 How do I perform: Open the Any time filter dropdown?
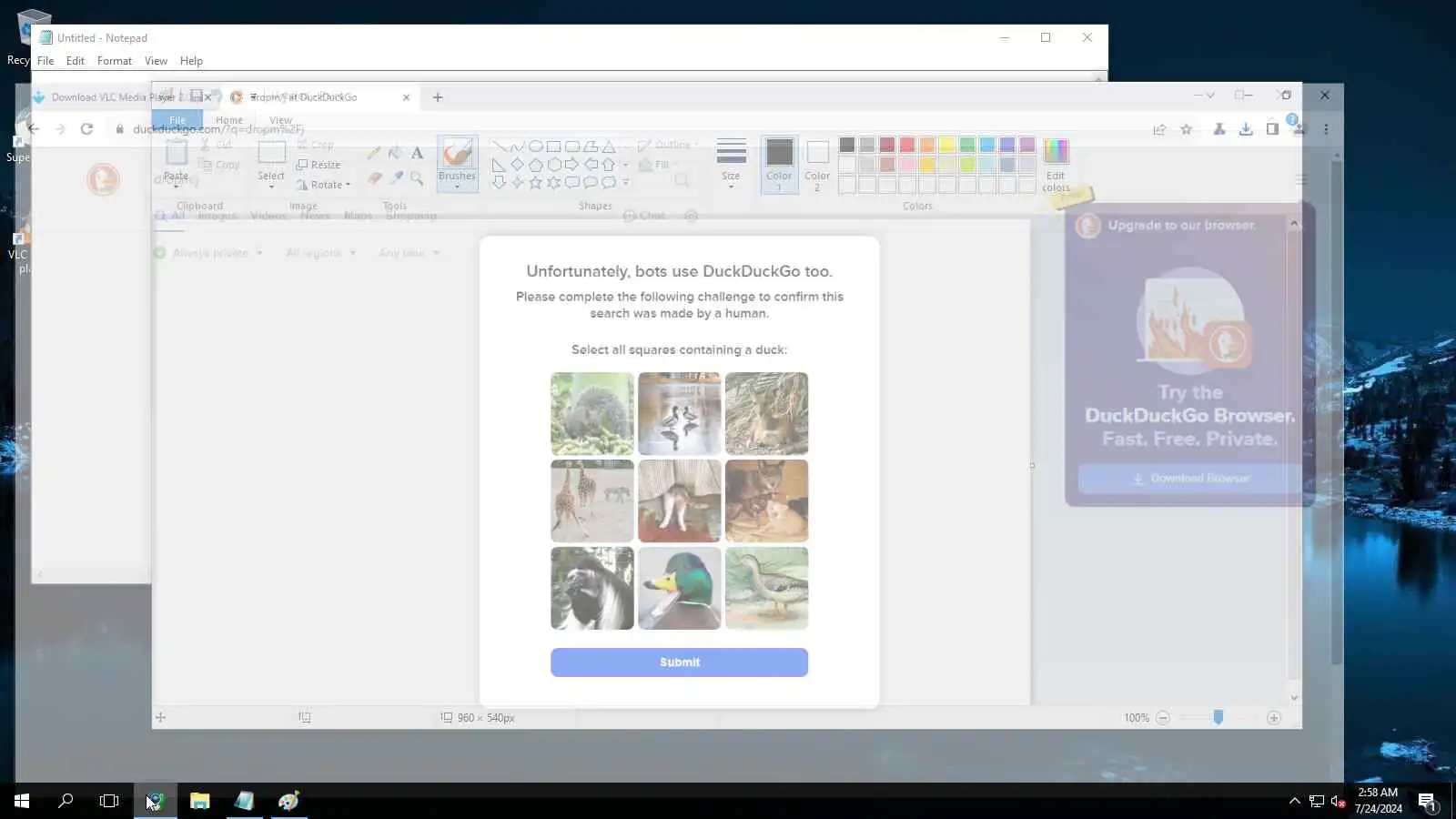[x=409, y=253]
